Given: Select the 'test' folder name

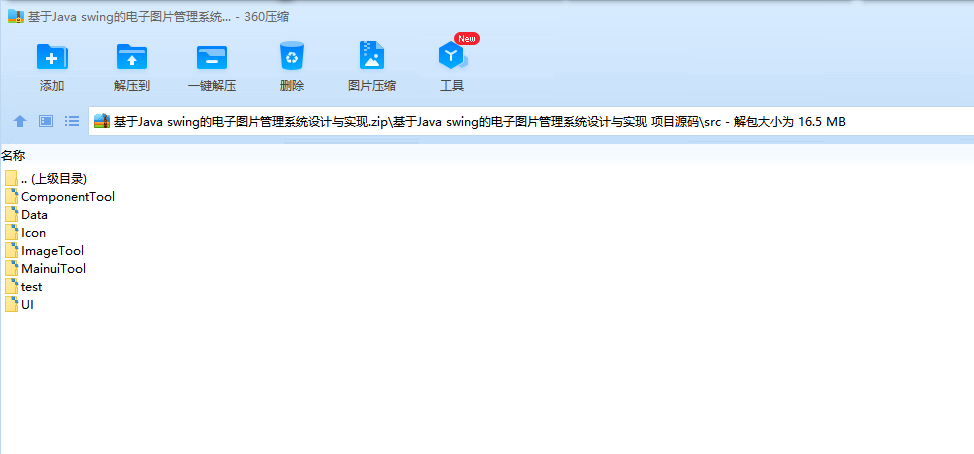Looking at the screenshot, I should click(32, 287).
